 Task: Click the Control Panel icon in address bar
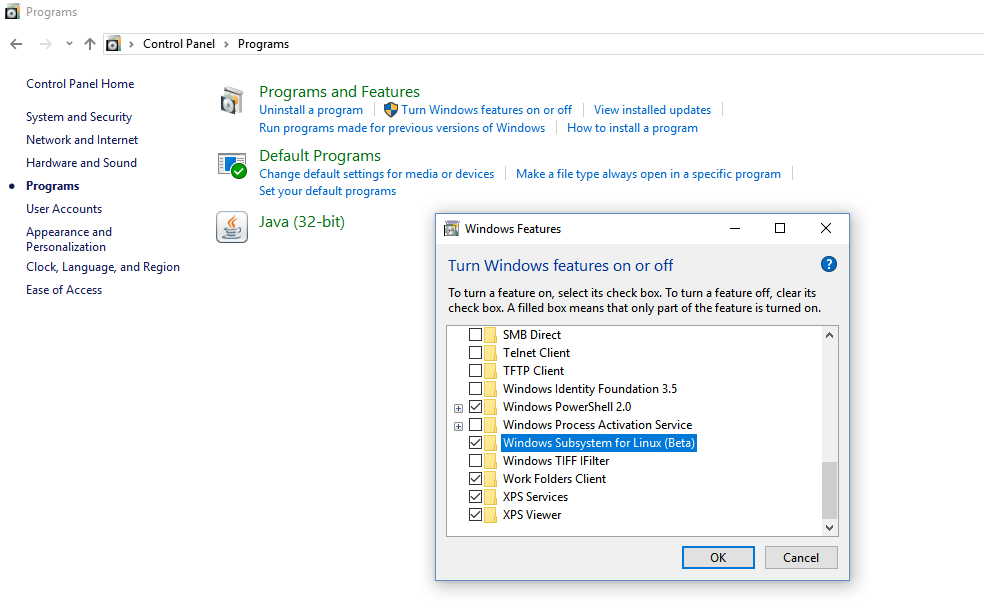pyautogui.click(x=113, y=44)
